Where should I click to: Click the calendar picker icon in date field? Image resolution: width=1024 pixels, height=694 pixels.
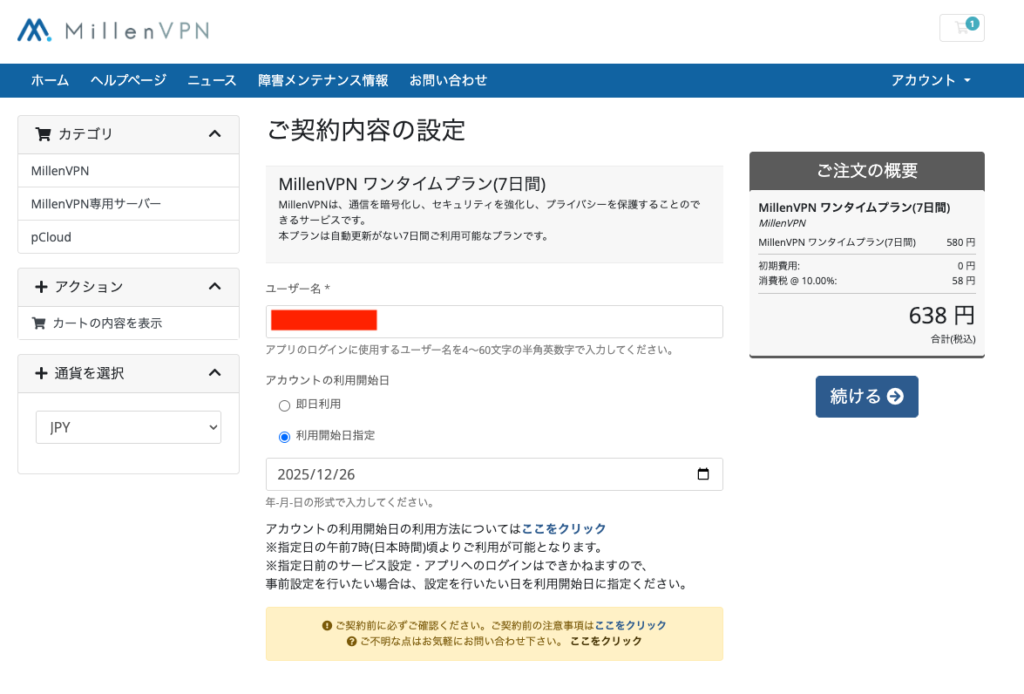[x=703, y=474]
